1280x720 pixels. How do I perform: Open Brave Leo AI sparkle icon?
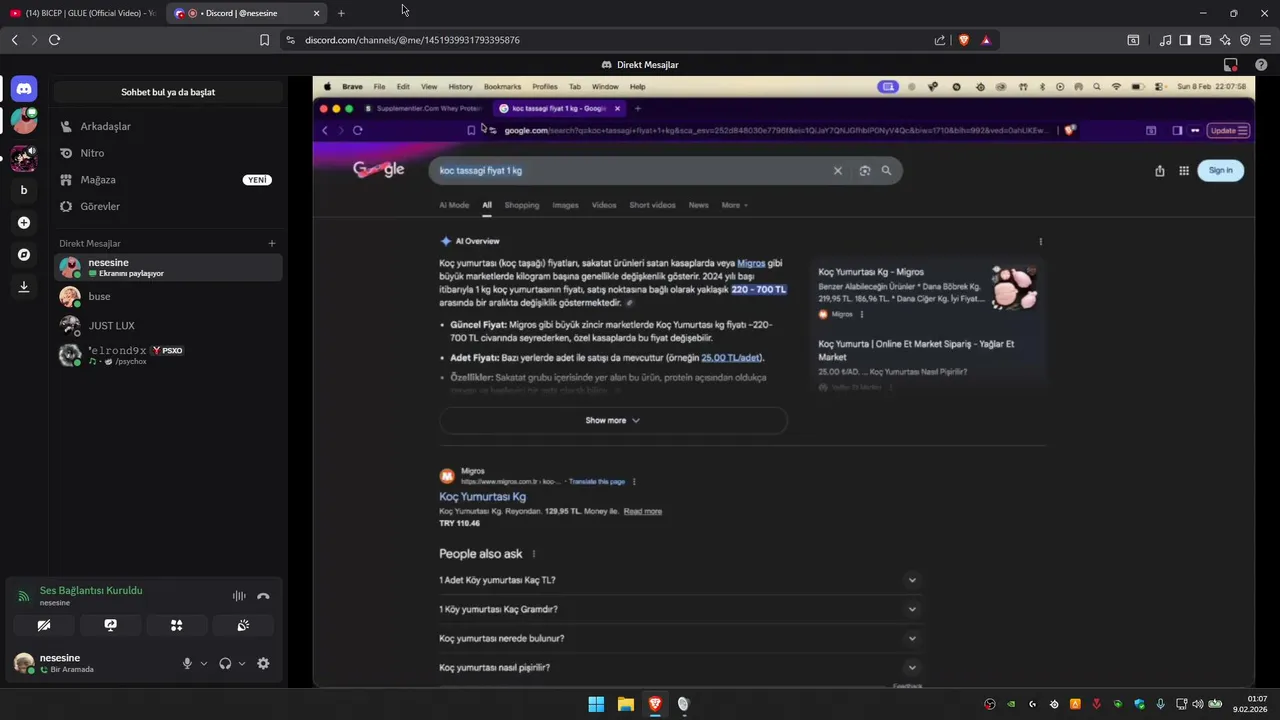(1225, 40)
